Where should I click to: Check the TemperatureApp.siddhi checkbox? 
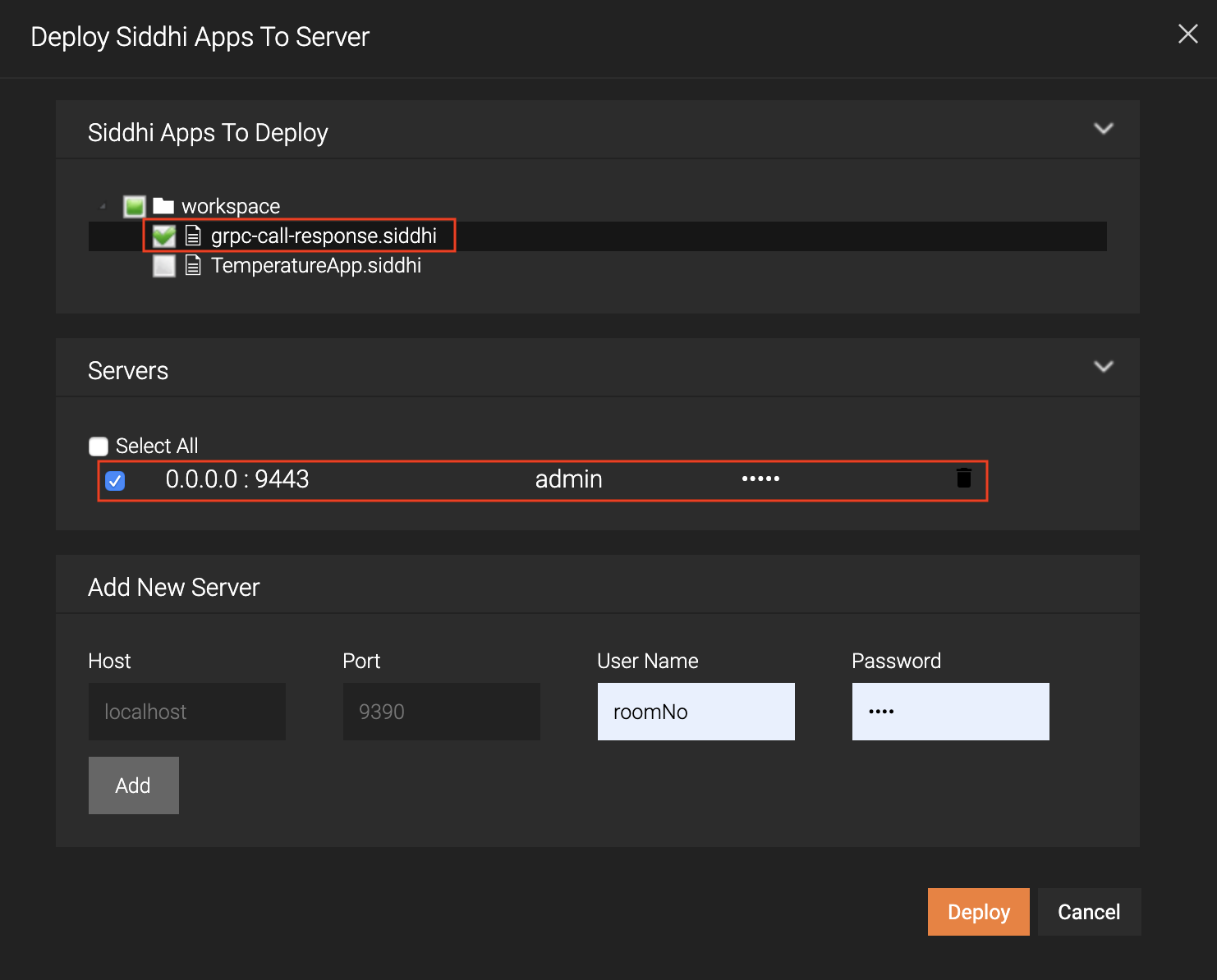point(164,266)
